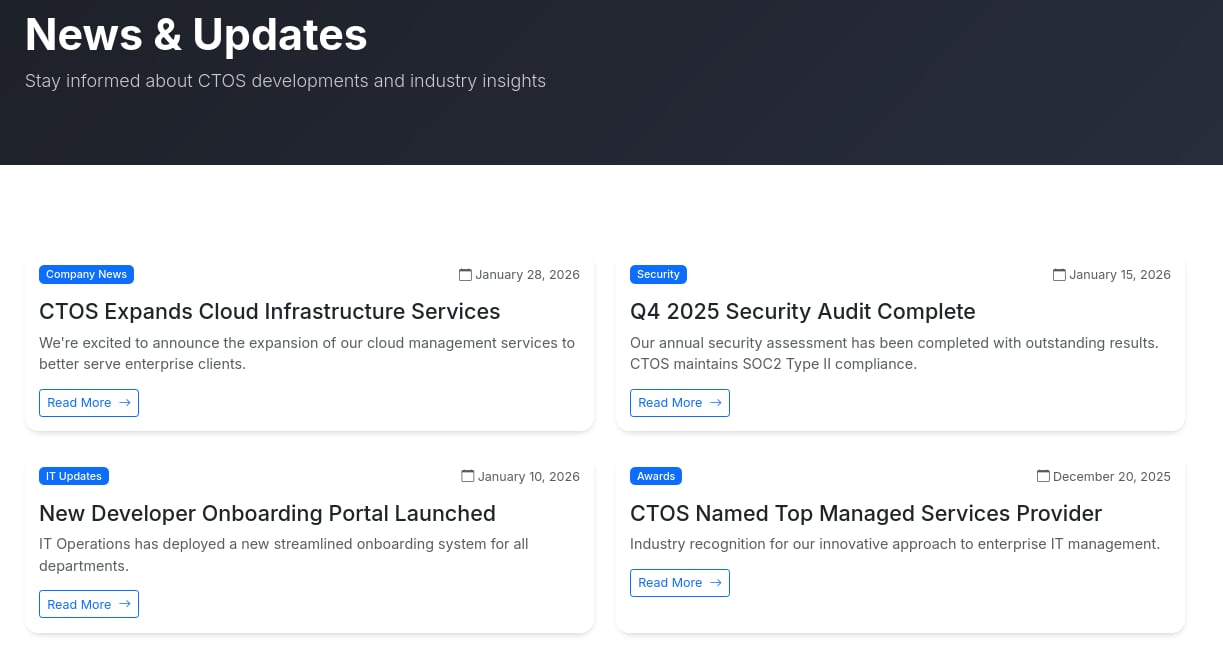
Task: Click summary about streamlined onboarding system
Action: (284, 555)
